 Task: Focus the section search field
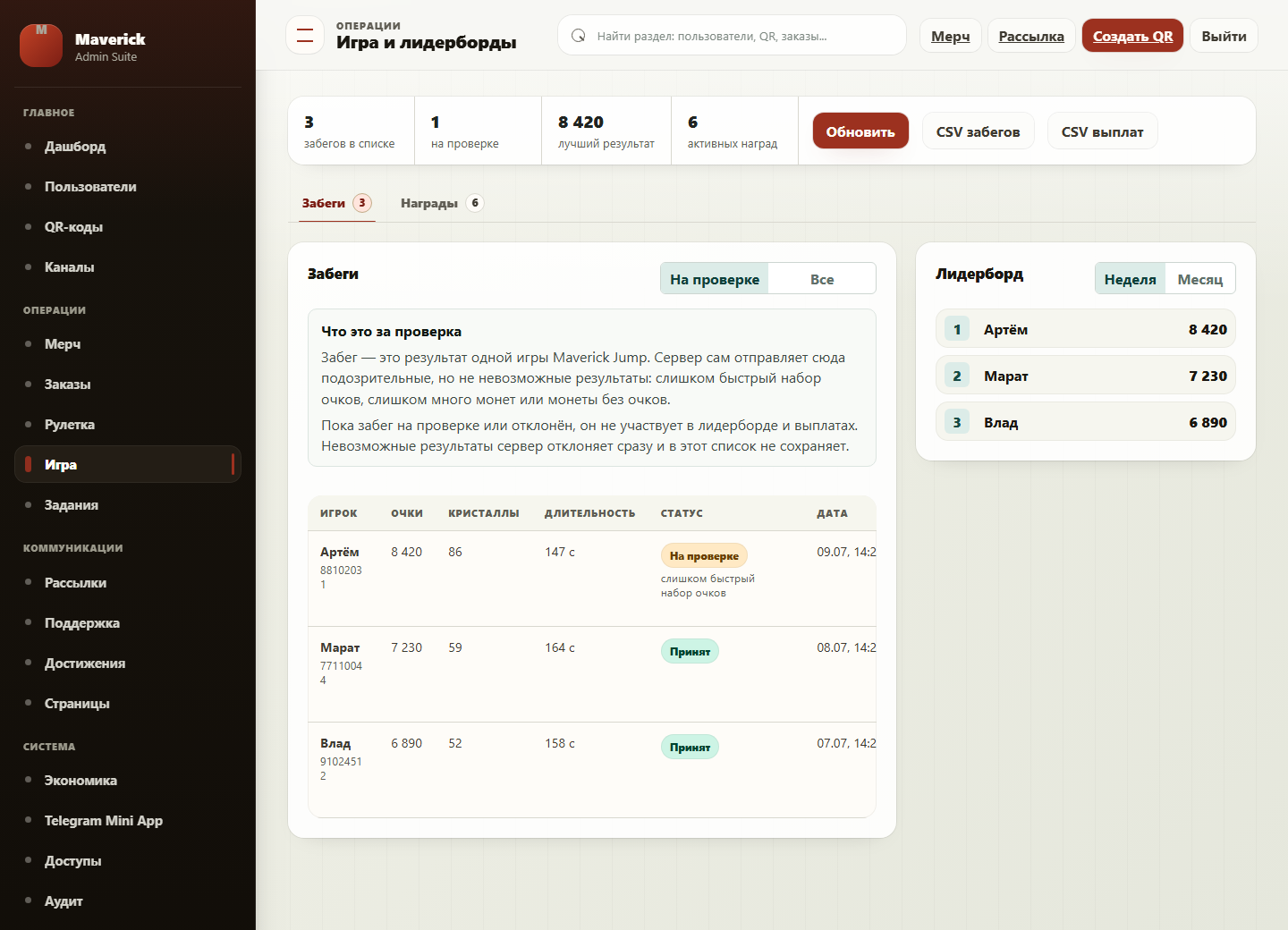point(733,36)
